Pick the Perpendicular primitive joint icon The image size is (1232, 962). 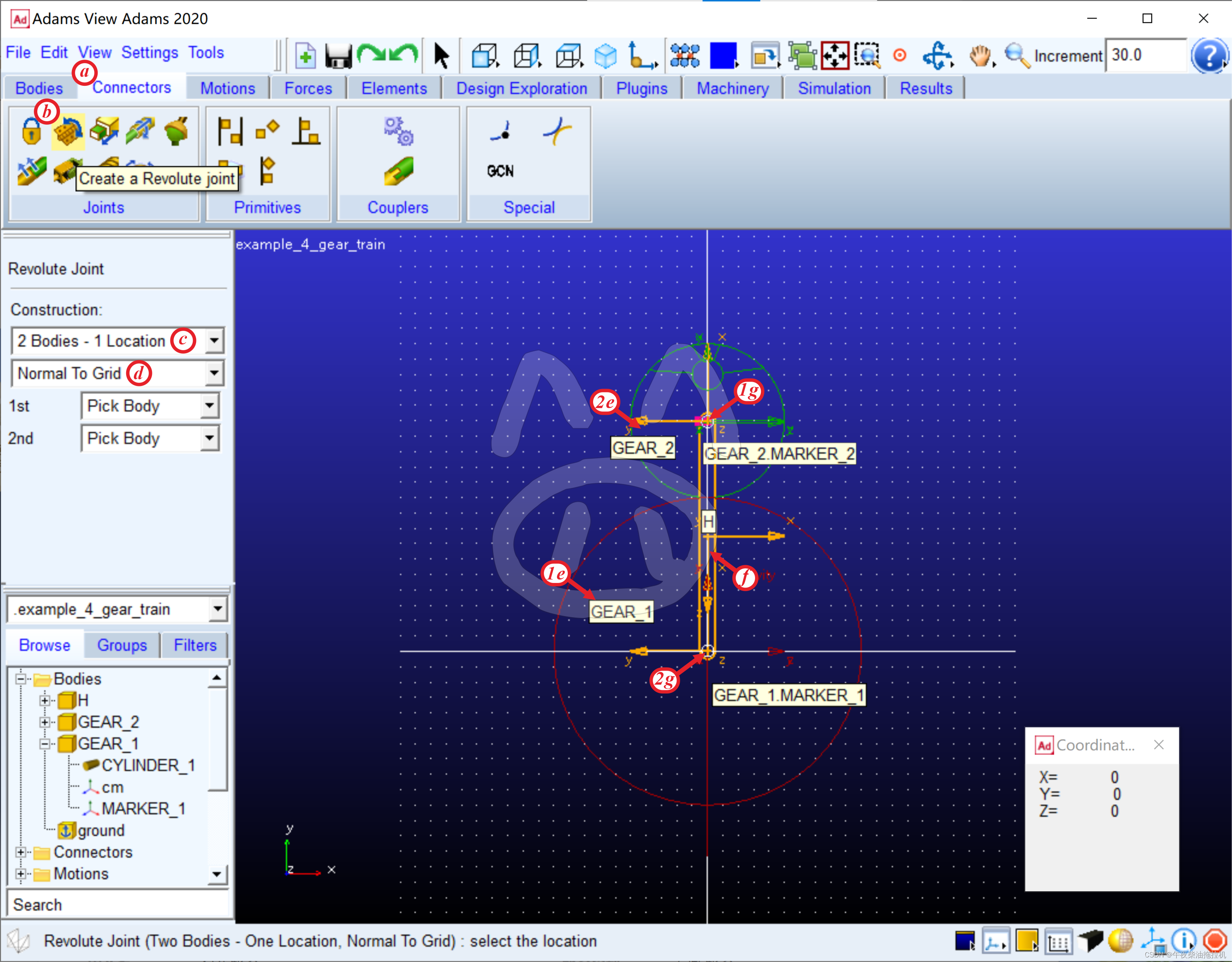[x=306, y=132]
